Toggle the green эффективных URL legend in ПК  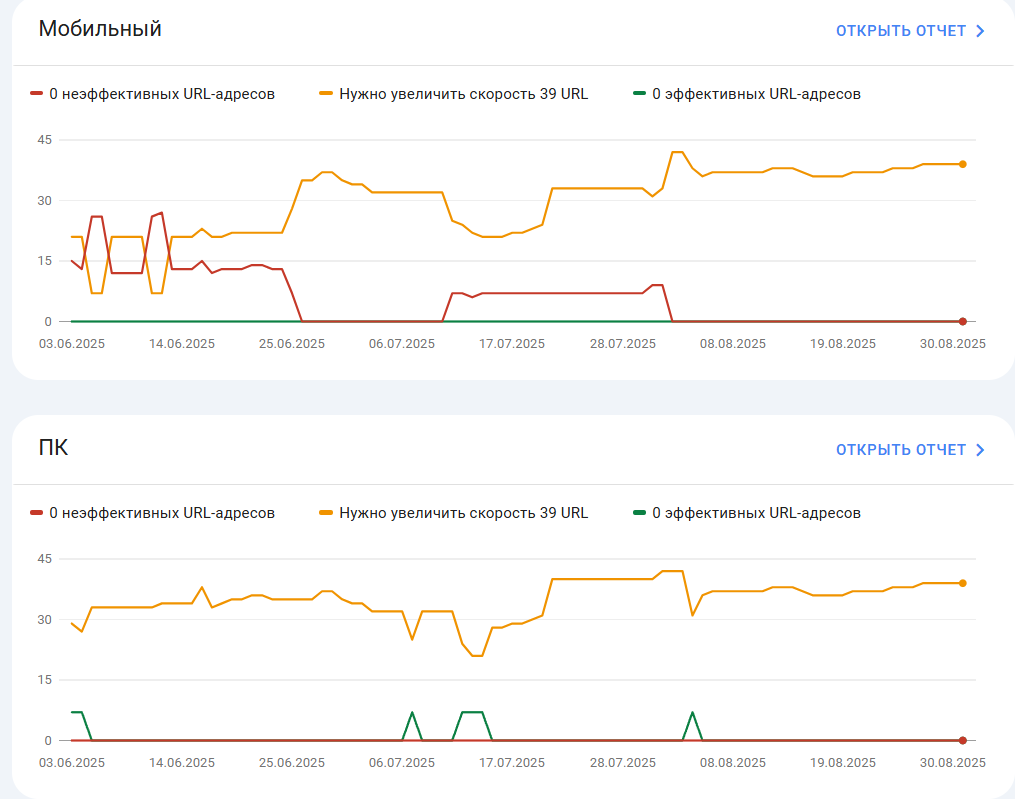747,513
